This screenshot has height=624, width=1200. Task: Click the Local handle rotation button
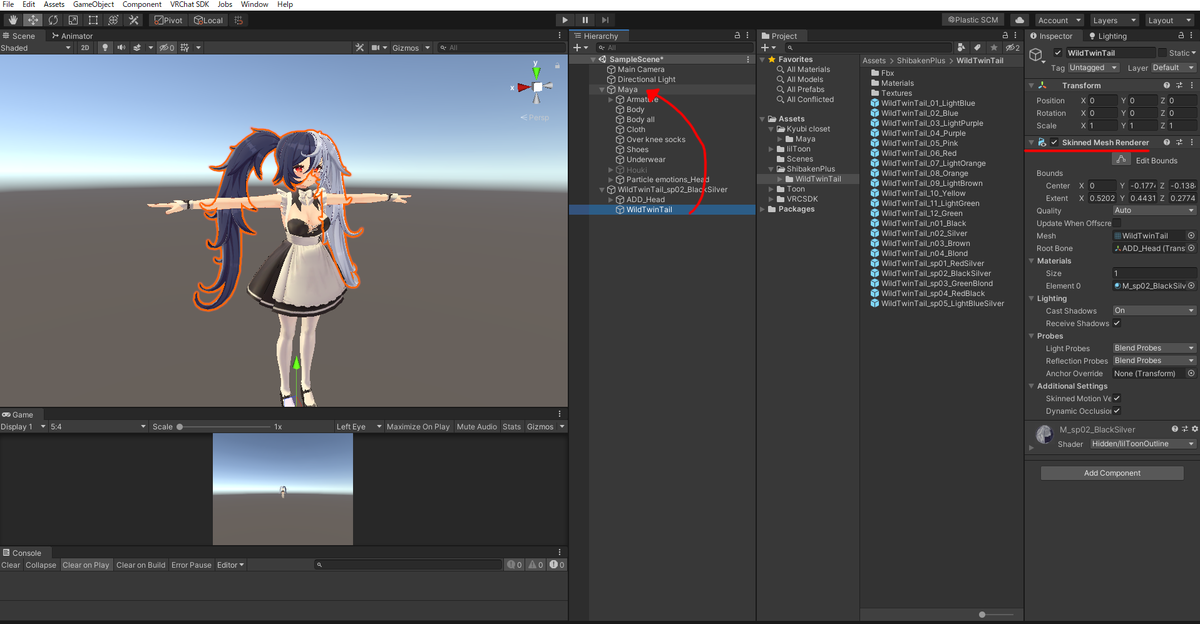(209, 20)
